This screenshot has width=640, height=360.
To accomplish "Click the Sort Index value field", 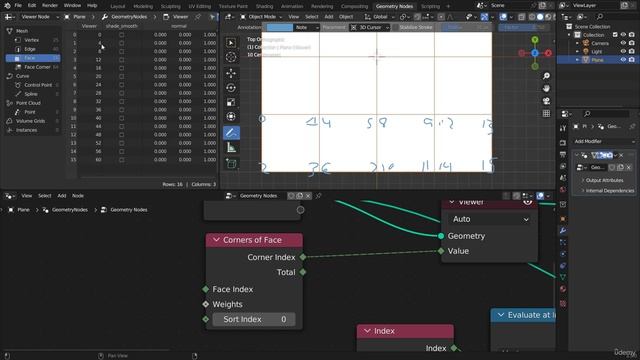I will 254,319.
